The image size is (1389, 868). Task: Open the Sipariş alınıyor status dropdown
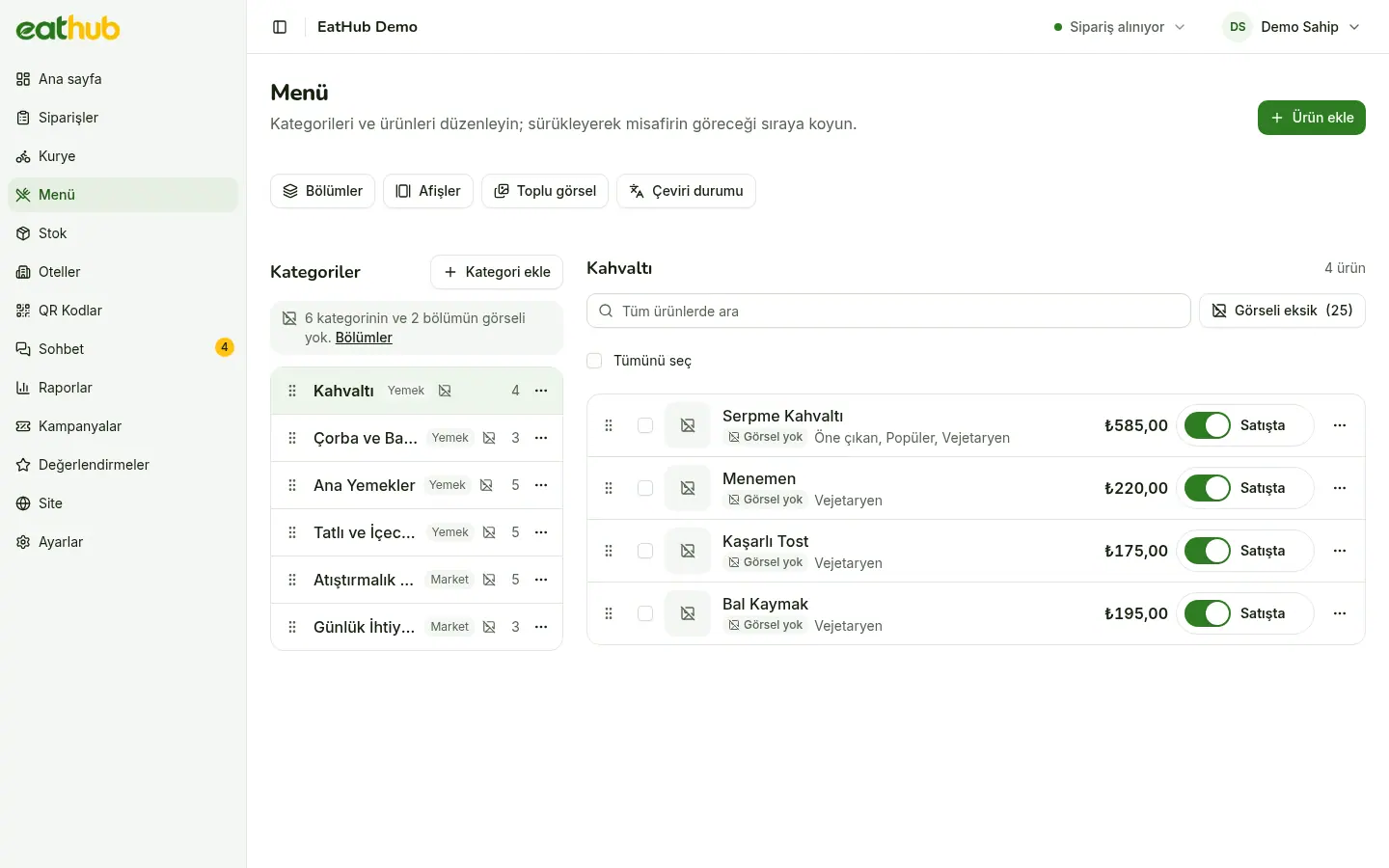(1120, 27)
